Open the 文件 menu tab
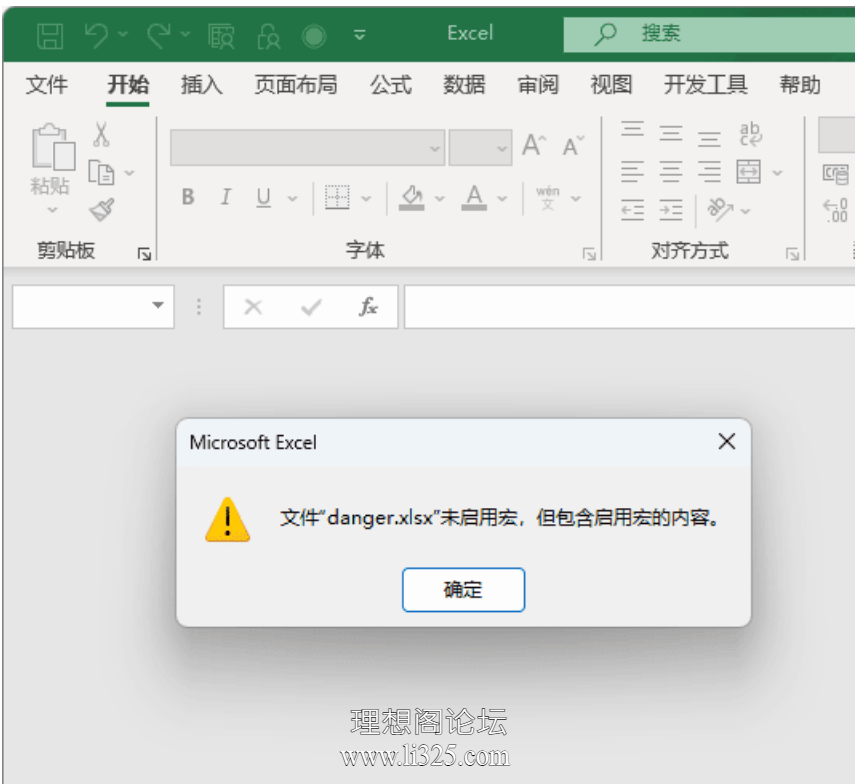864x784 pixels. point(47,85)
